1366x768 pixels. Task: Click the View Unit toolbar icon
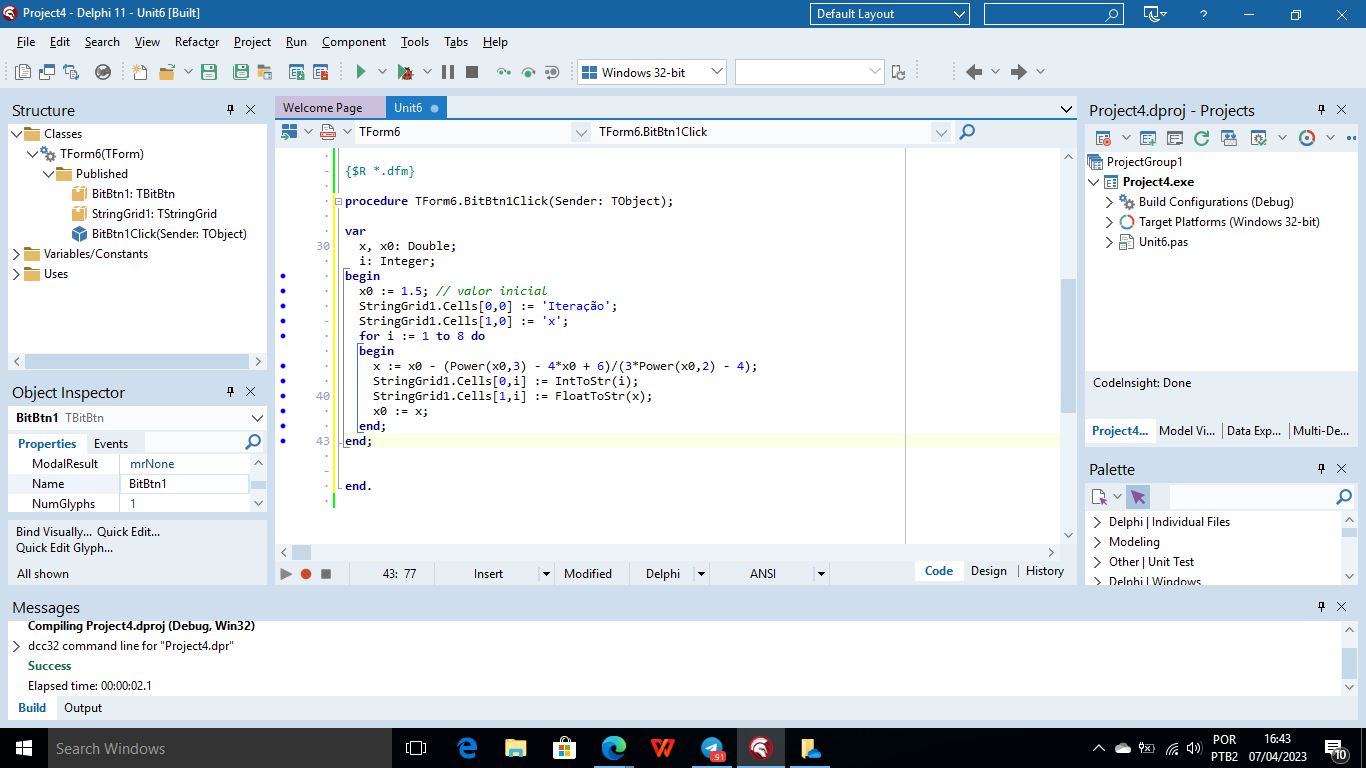23,72
